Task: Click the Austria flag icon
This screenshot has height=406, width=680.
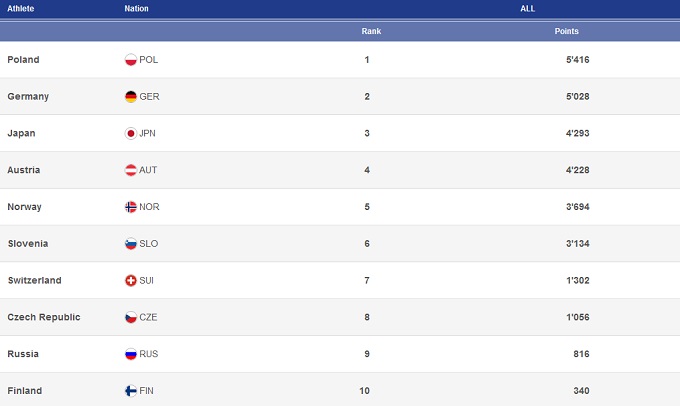Action: (130, 170)
